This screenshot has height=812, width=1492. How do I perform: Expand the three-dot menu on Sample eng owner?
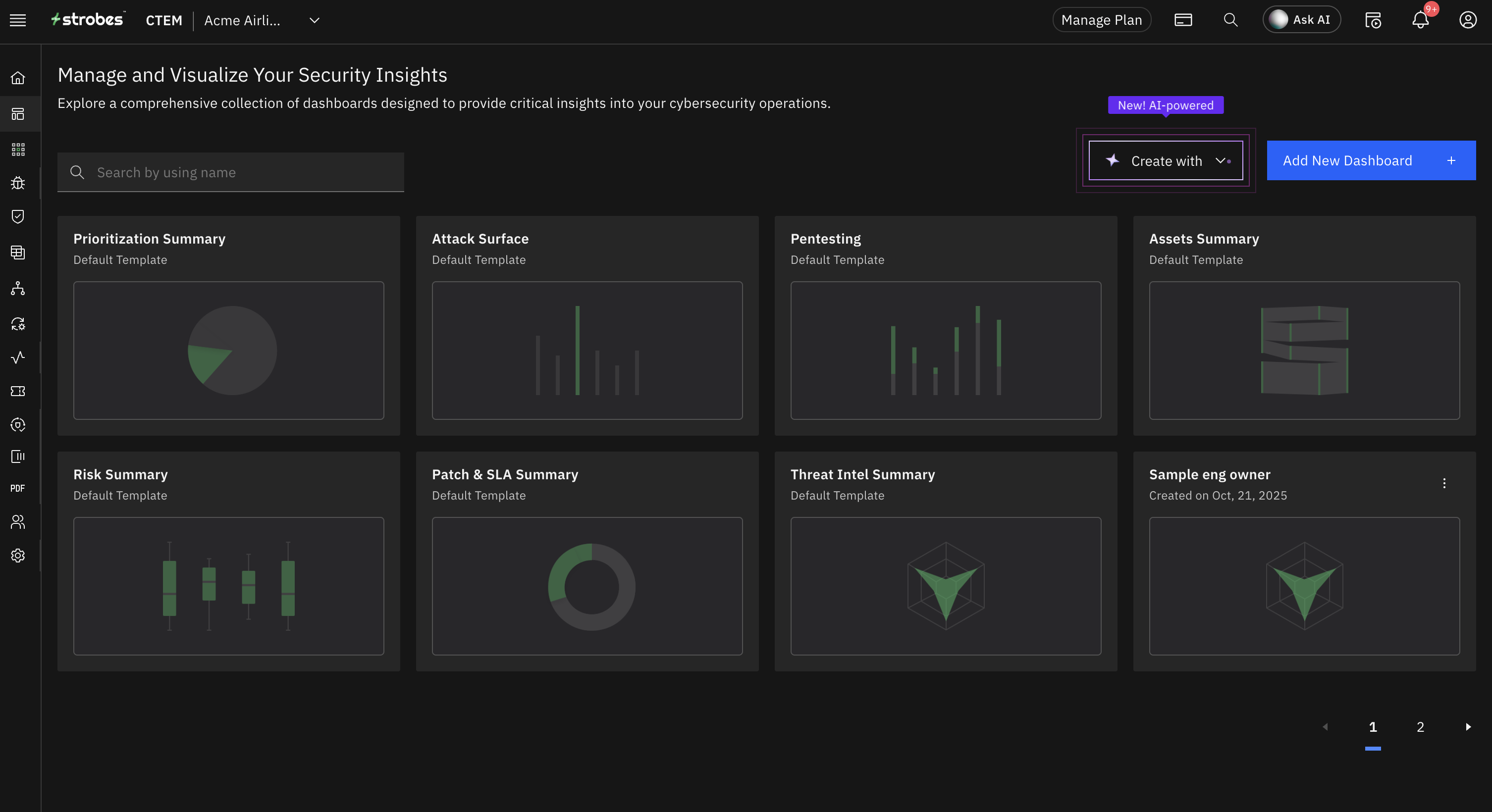point(1444,483)
